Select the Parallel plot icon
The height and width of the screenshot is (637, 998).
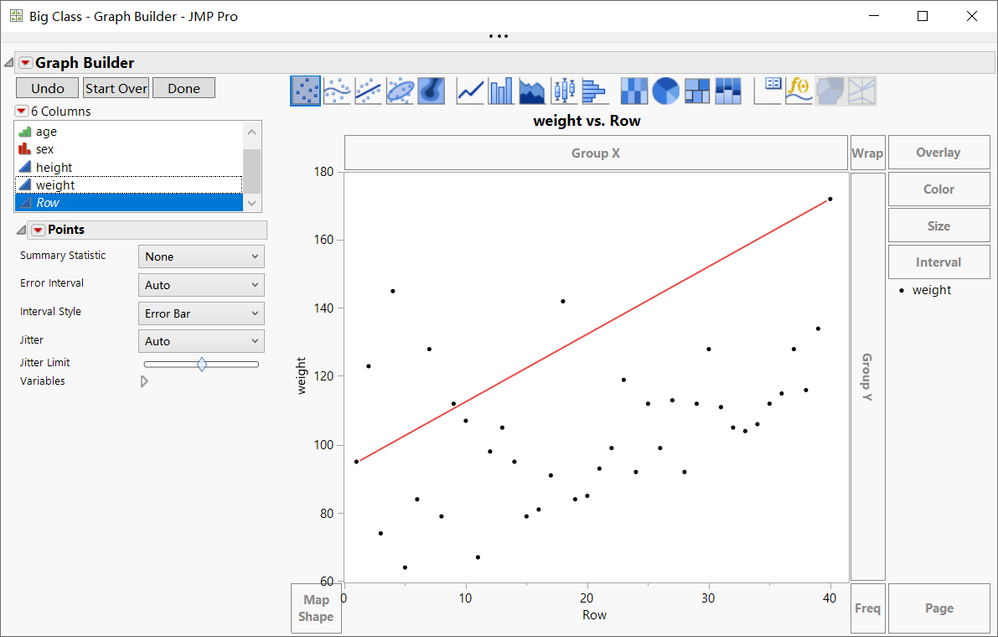(861, 90)
